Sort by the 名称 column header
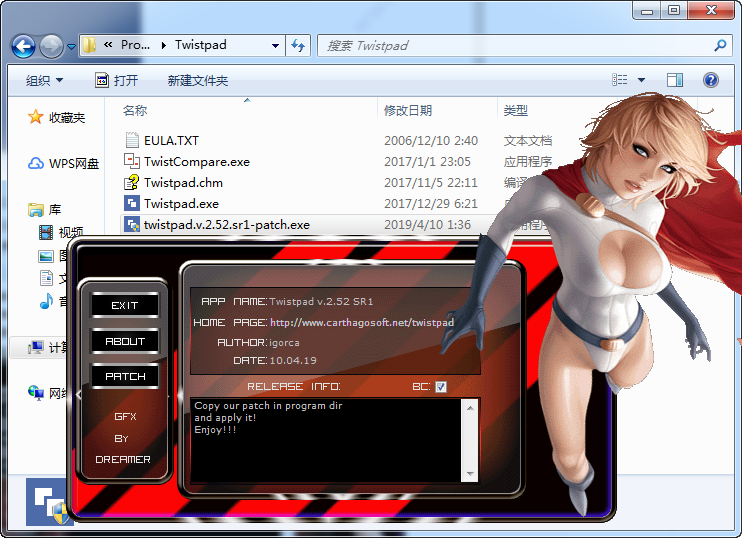This screenshot has width=742, height=538. 135,110
